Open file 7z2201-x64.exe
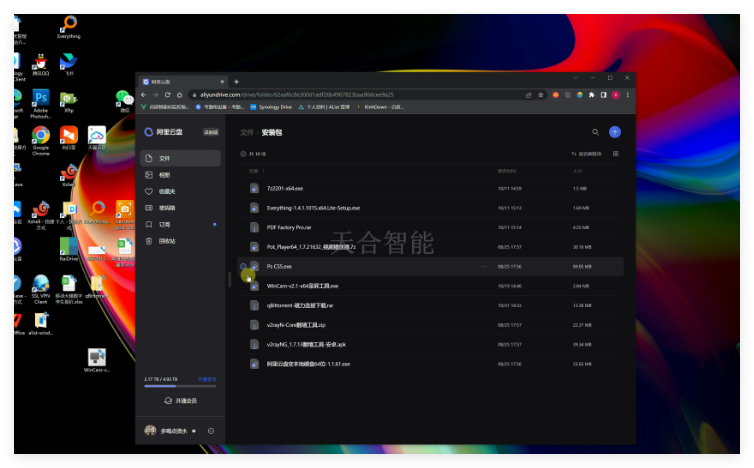Image resolution: width=754 pixels, height=468 pixels. [285, 189]
